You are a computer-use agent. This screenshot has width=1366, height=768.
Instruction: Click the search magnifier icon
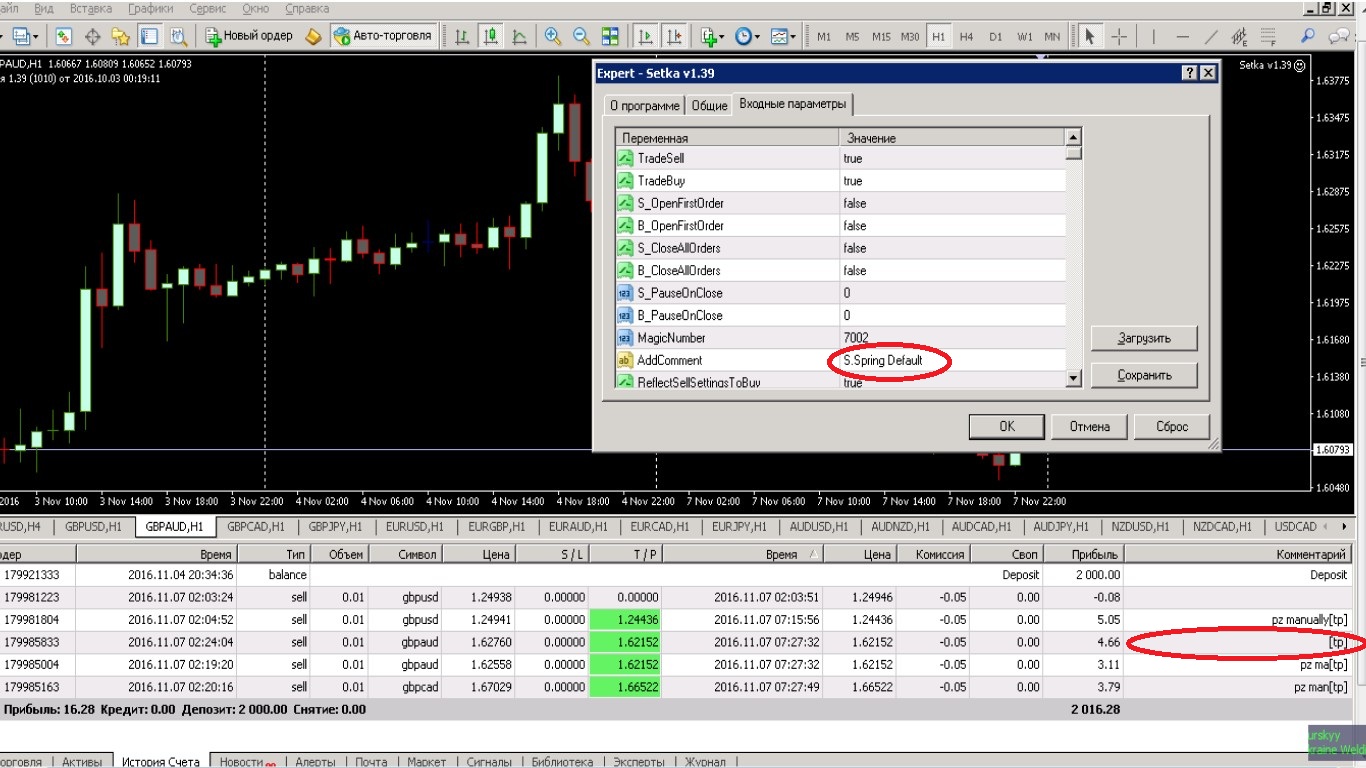click(x=1307, y=35)
